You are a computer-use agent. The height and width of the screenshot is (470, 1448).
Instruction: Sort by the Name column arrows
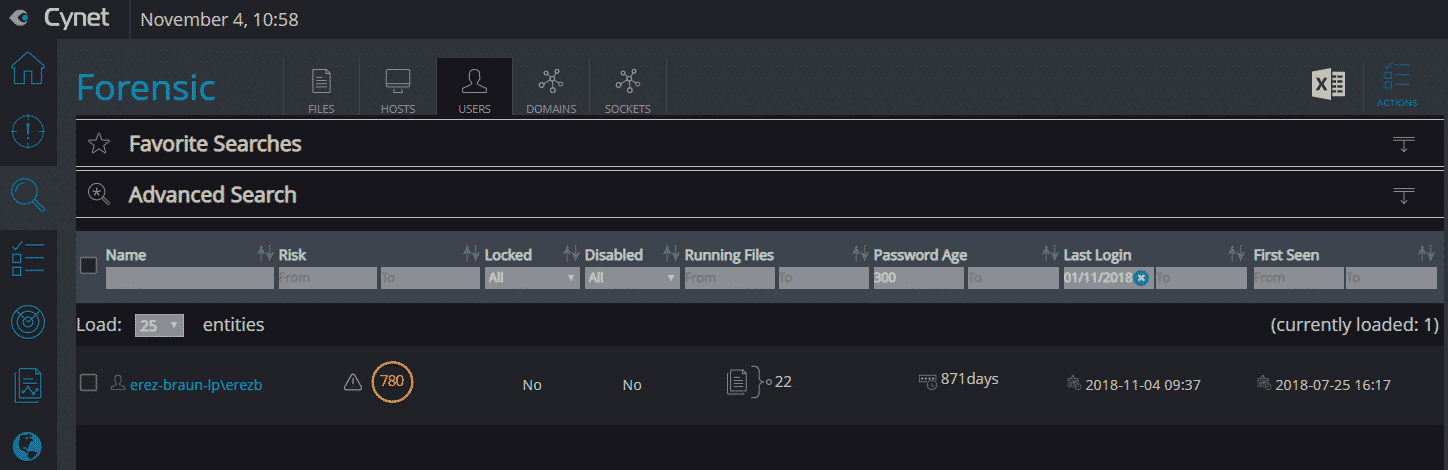(x=265, y=254)
